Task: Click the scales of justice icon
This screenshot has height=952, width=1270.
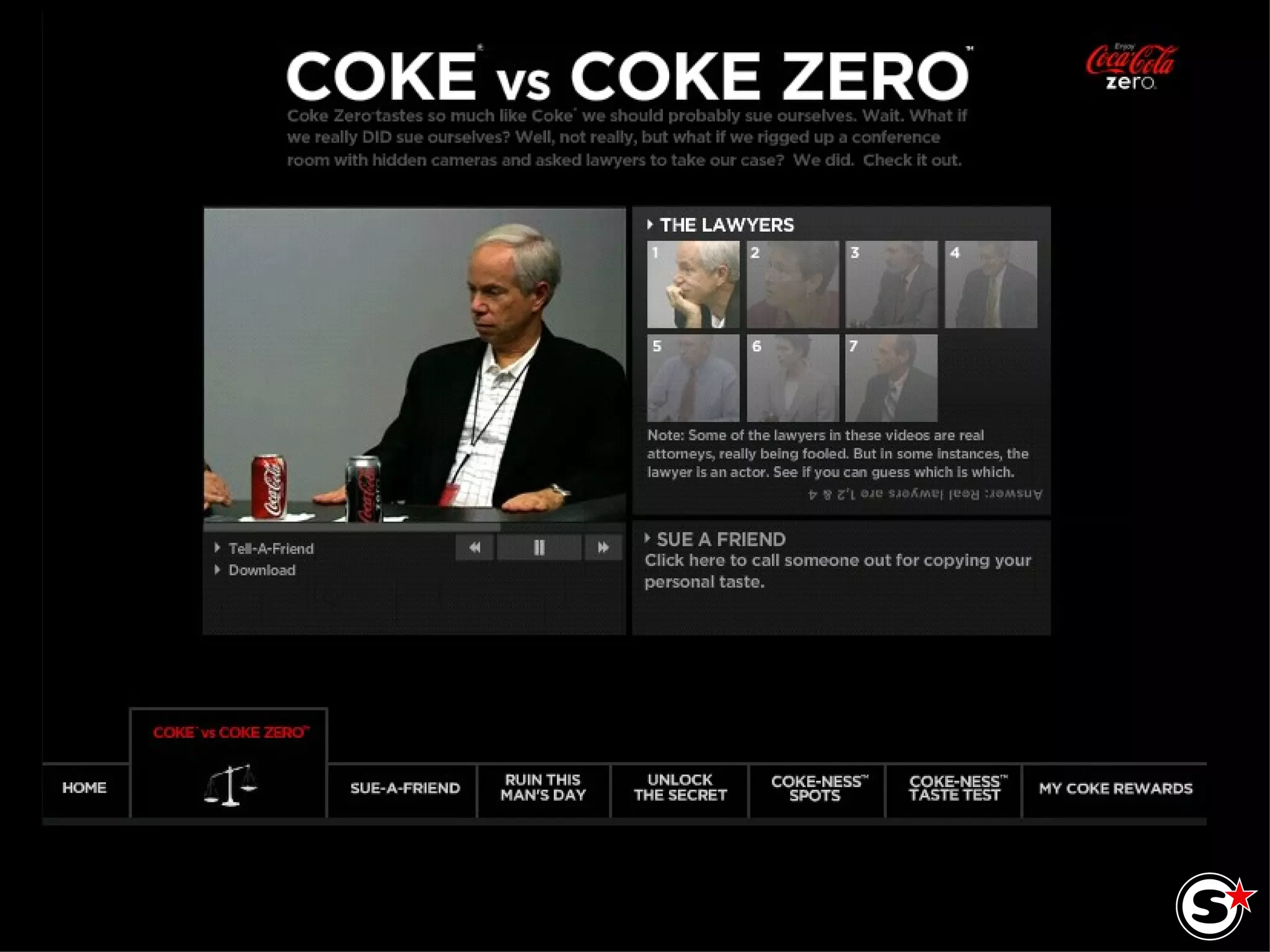Action: [x=230, y=785]
